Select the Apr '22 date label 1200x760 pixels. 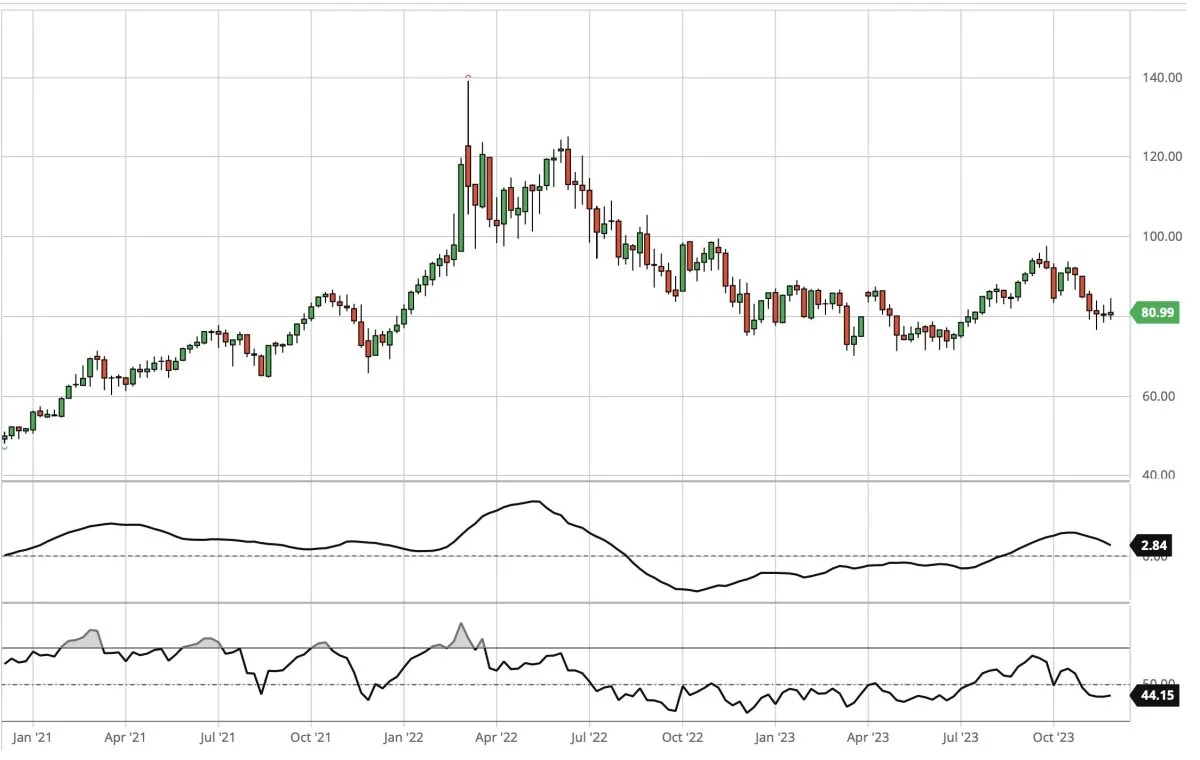click(x=496, y=738)
